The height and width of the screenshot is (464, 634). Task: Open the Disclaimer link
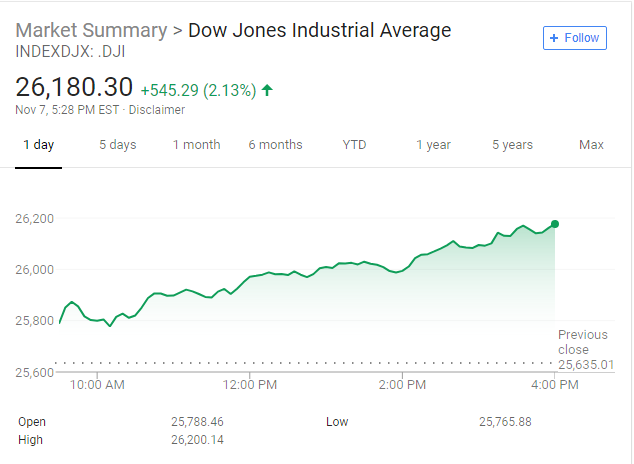[x=157, y=109]
